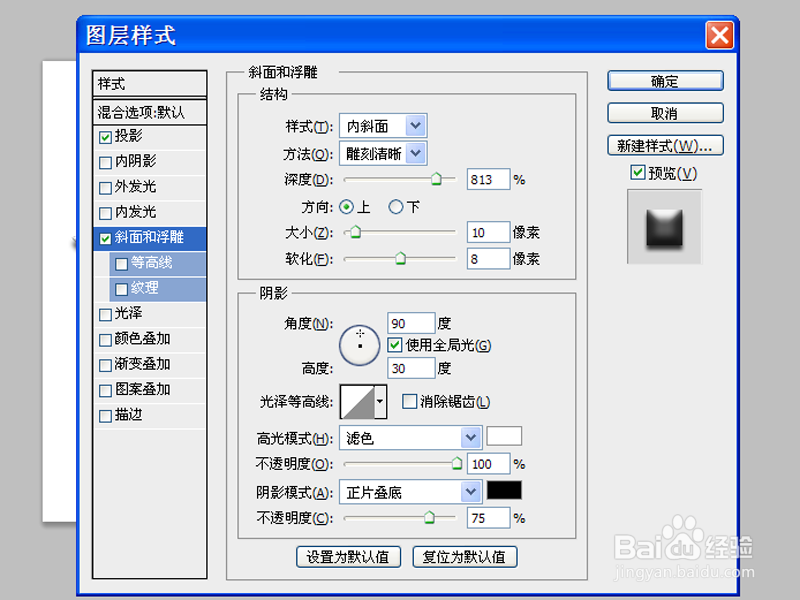
Task: Click the 新建样式 button
Action: (665, 146)
